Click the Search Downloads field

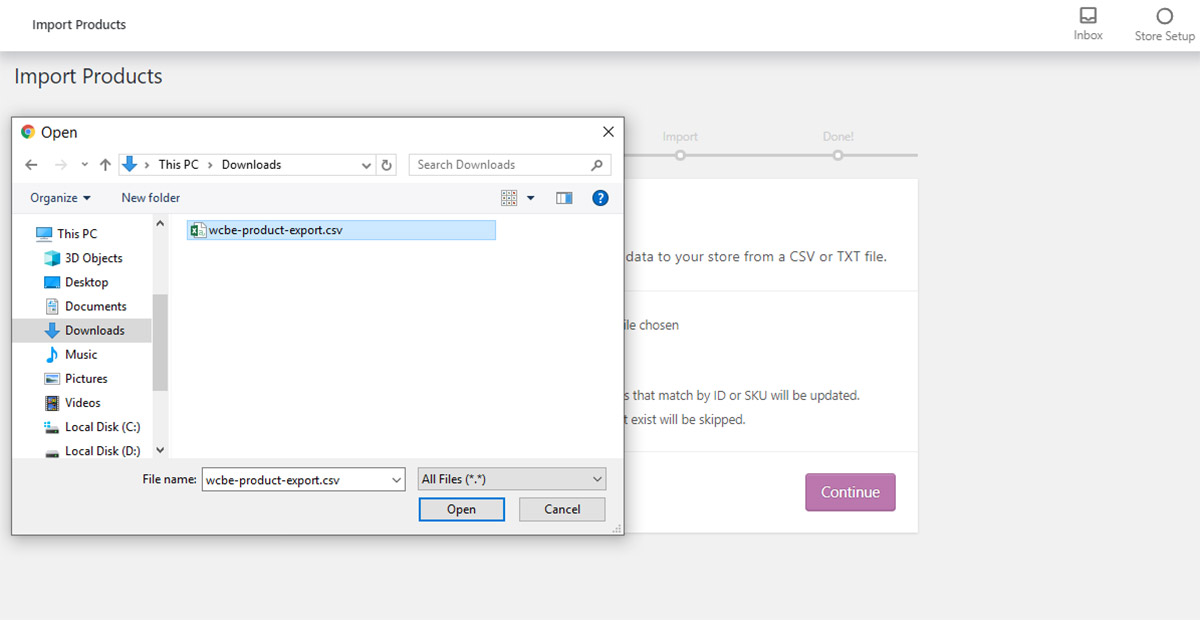coord(500,165)
